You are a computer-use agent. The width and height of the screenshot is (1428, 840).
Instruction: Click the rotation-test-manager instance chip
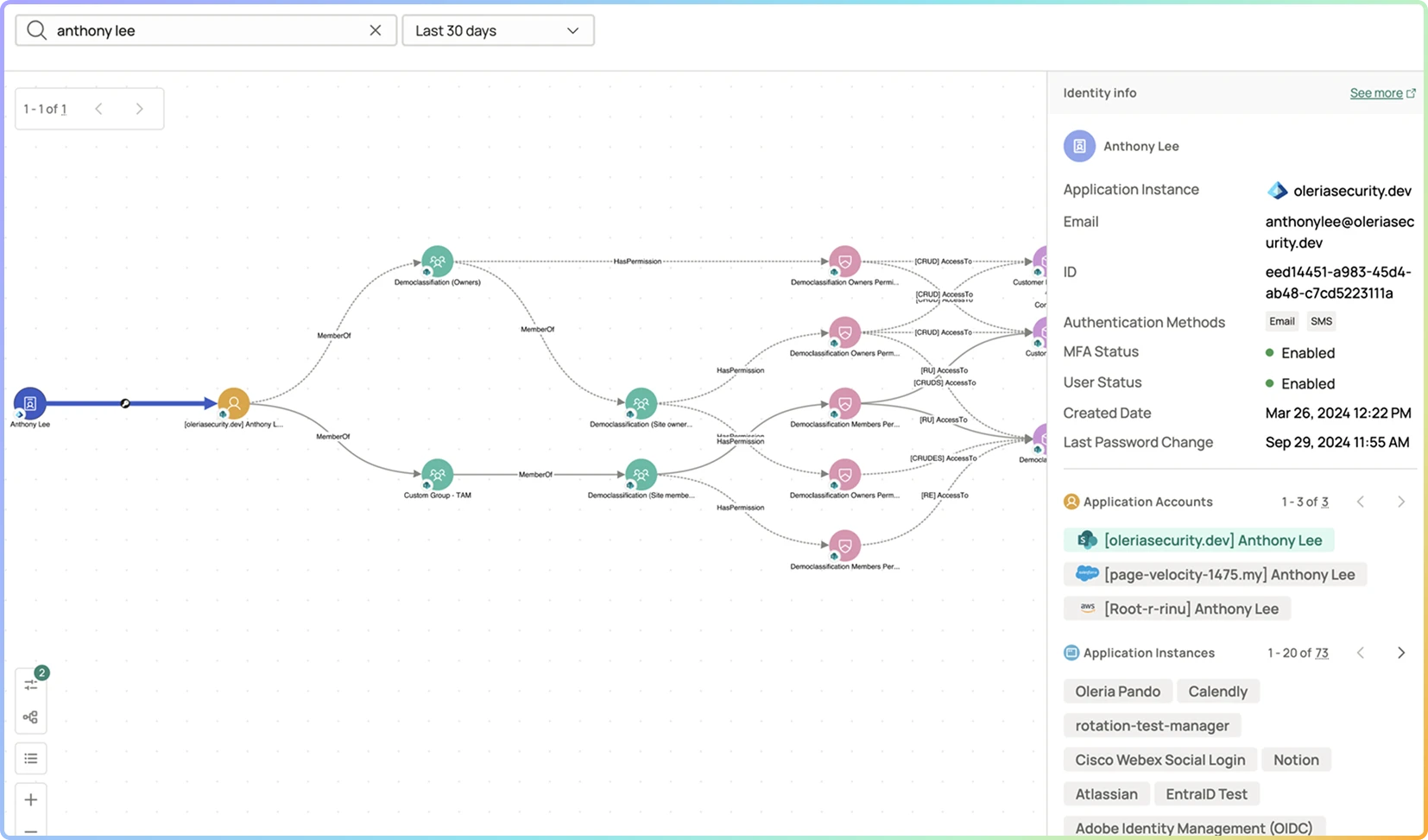pos(1153,726)
